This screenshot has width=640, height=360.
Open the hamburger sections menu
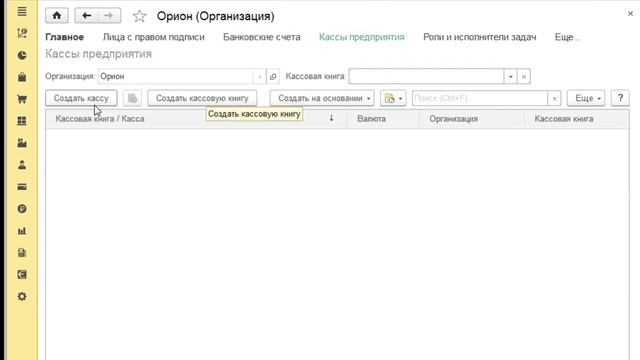[x=22, y=11]
